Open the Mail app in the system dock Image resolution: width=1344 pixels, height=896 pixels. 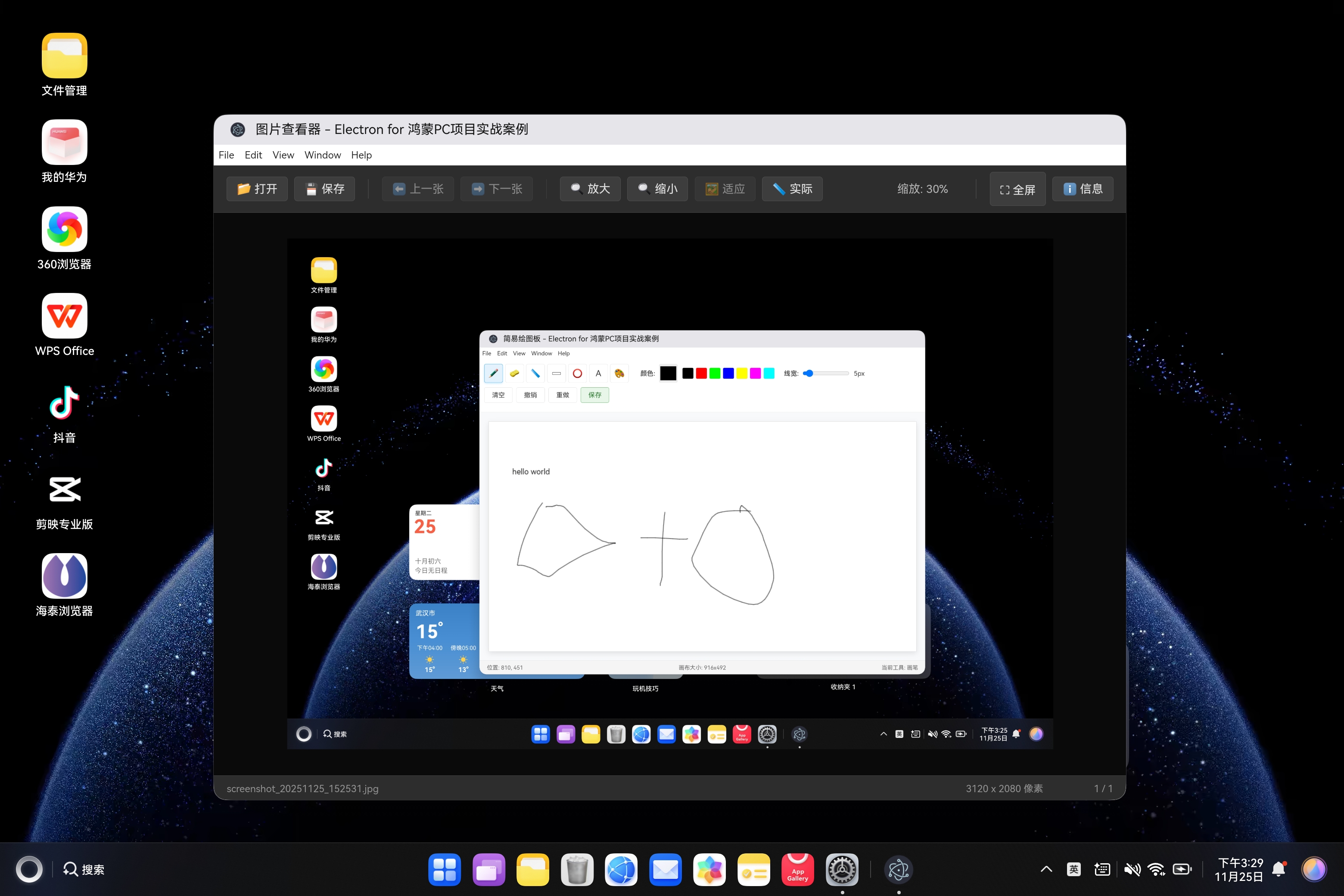(x=666, y=870)
